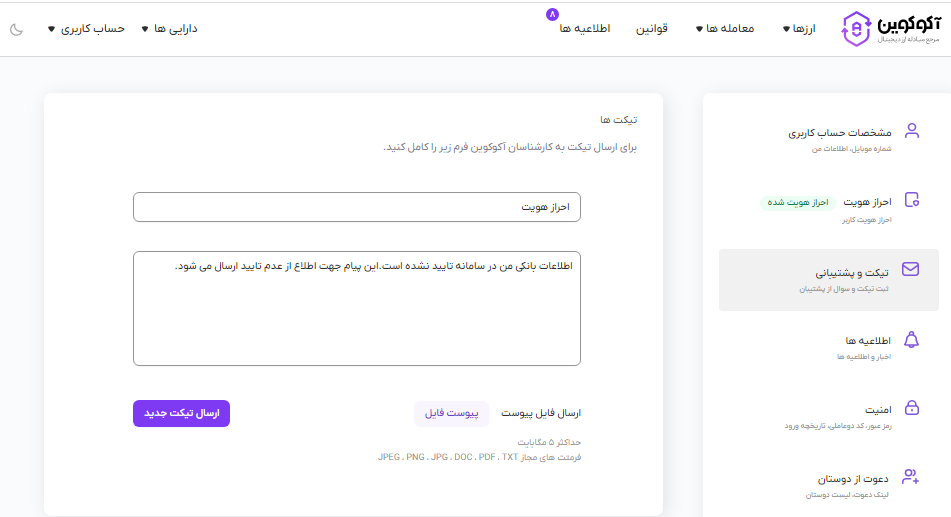Image resolution: width=951 pixels, height=517 pixels.
Task: Click the ticket subject field احراز هویت
Action: point(356,207)
